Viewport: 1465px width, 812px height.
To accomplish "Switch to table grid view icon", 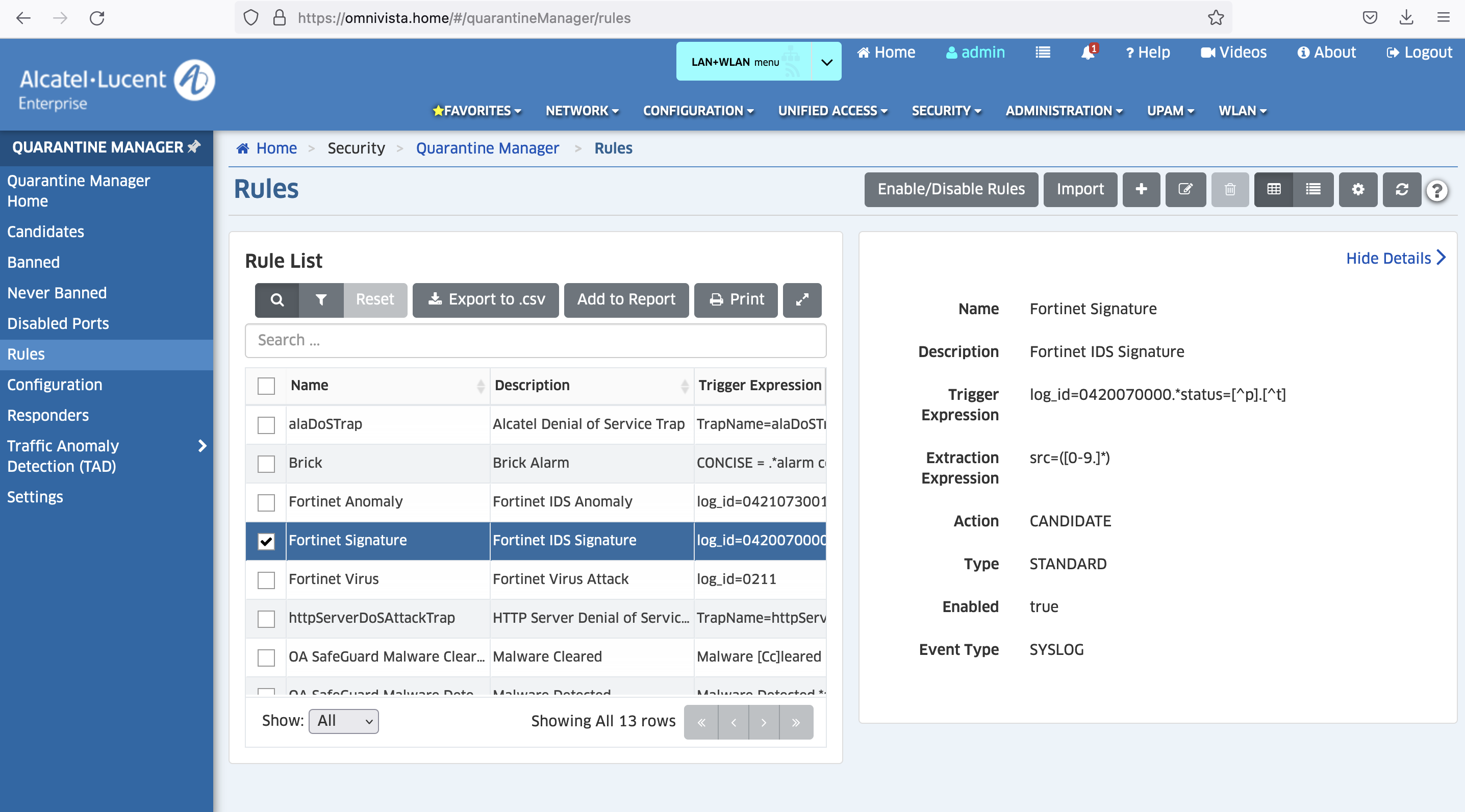I will (1273, 189).
